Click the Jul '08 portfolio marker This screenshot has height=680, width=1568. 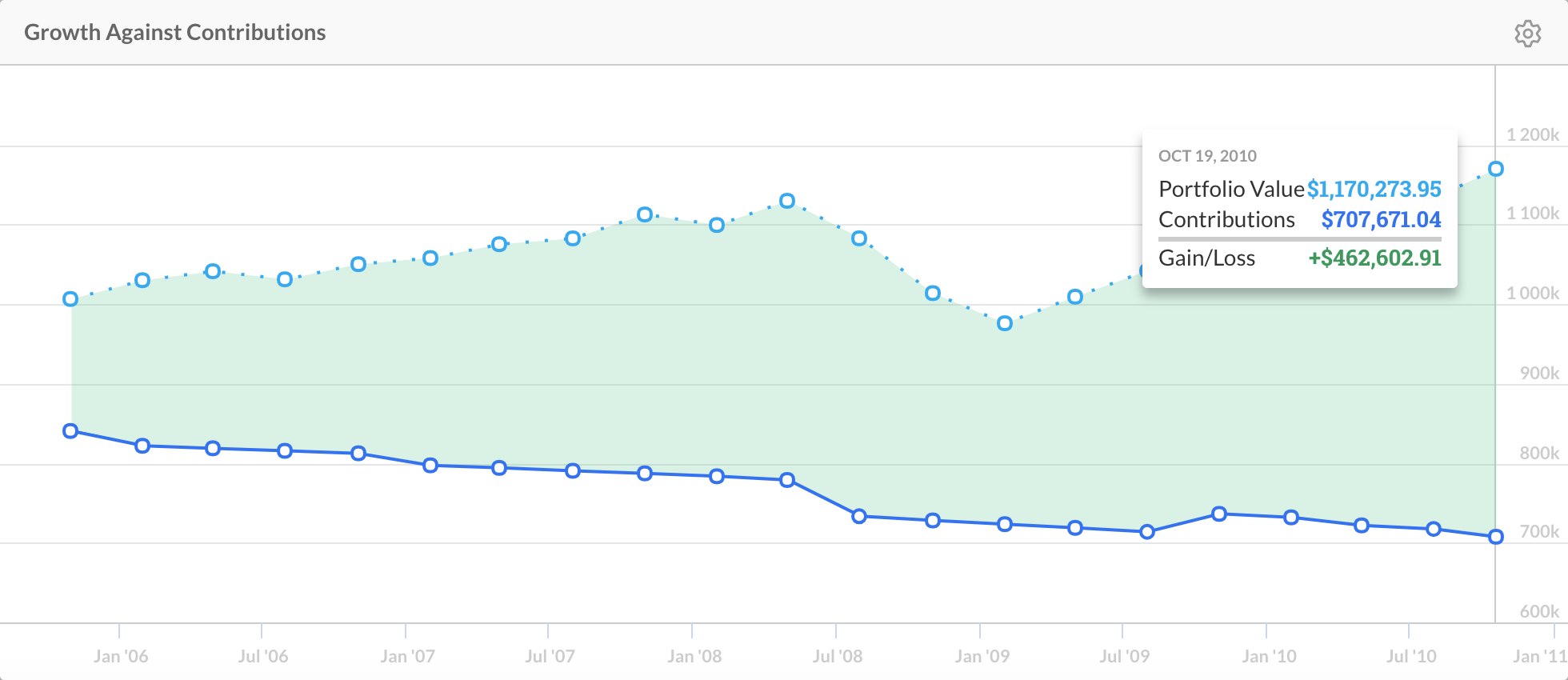tap(860, 238)
